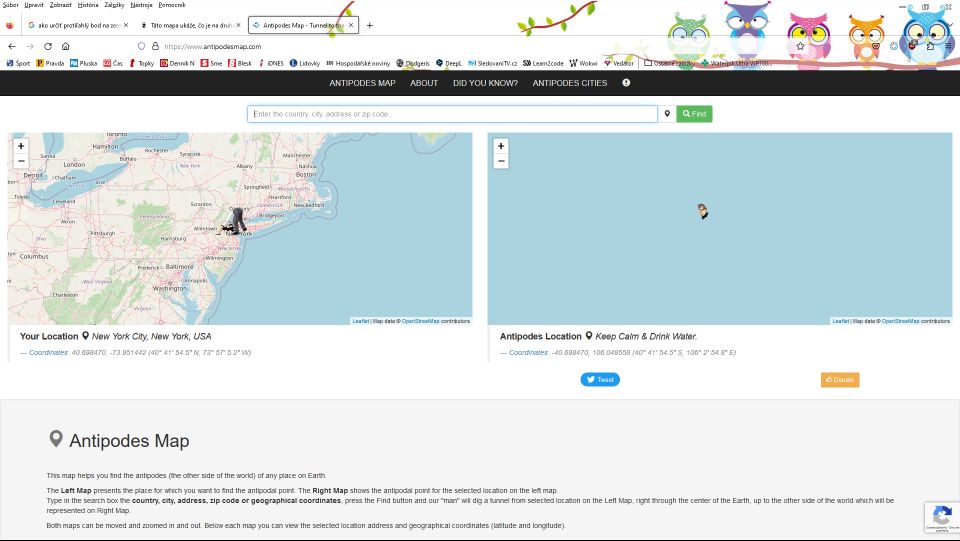Open the ABOUT page in navbar
The width and height of the screenshot is (960, 541).
(x=424, y=83)
